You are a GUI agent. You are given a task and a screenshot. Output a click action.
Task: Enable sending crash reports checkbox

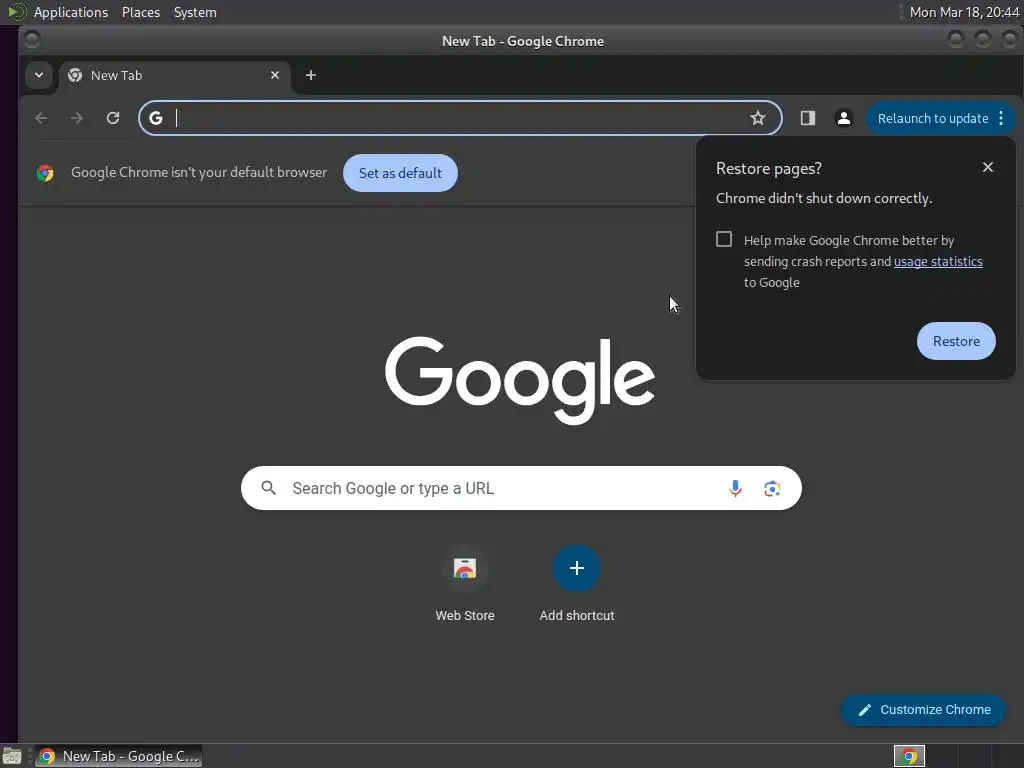[724, 239]
